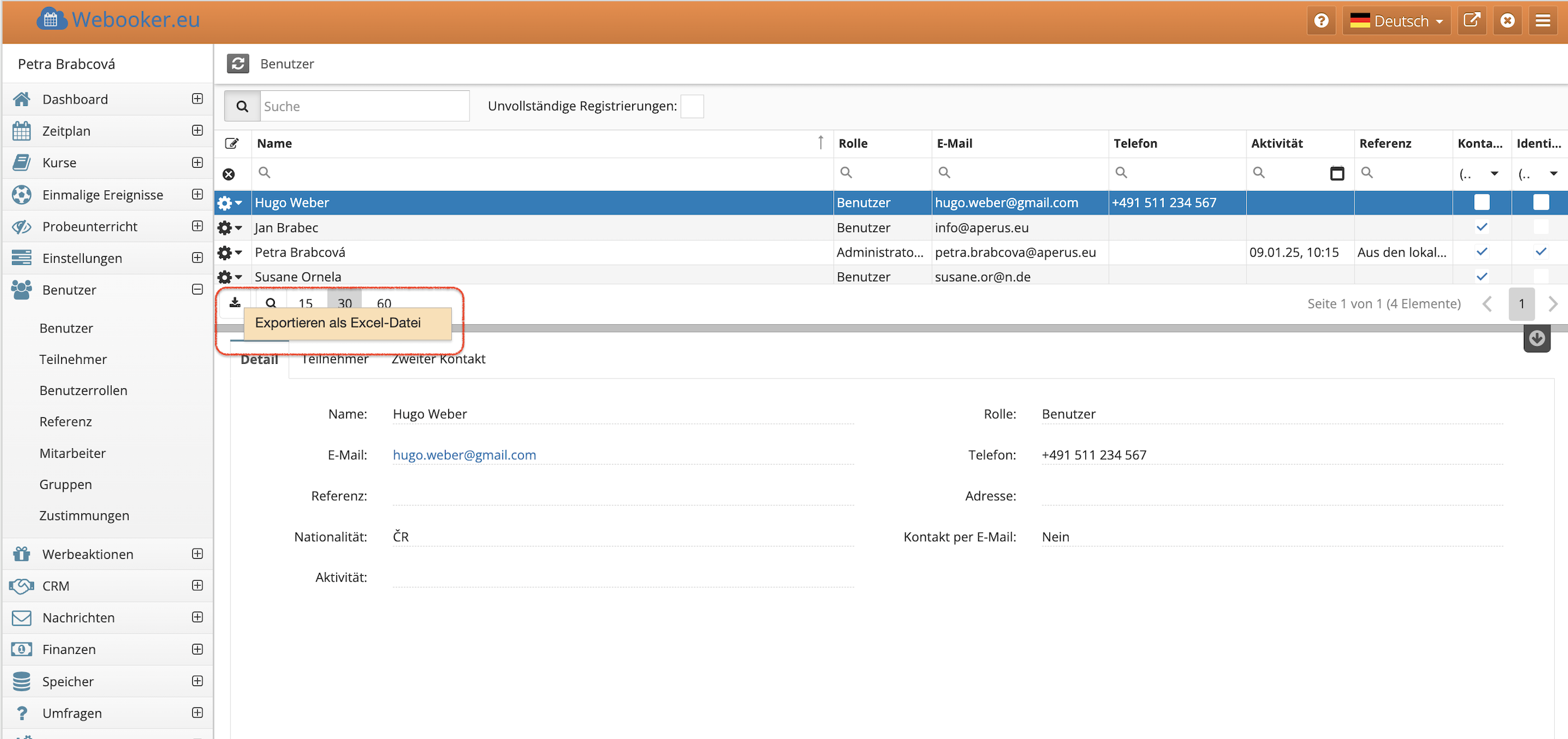Open the hamburger menu in header

[x=1542, y=21]
